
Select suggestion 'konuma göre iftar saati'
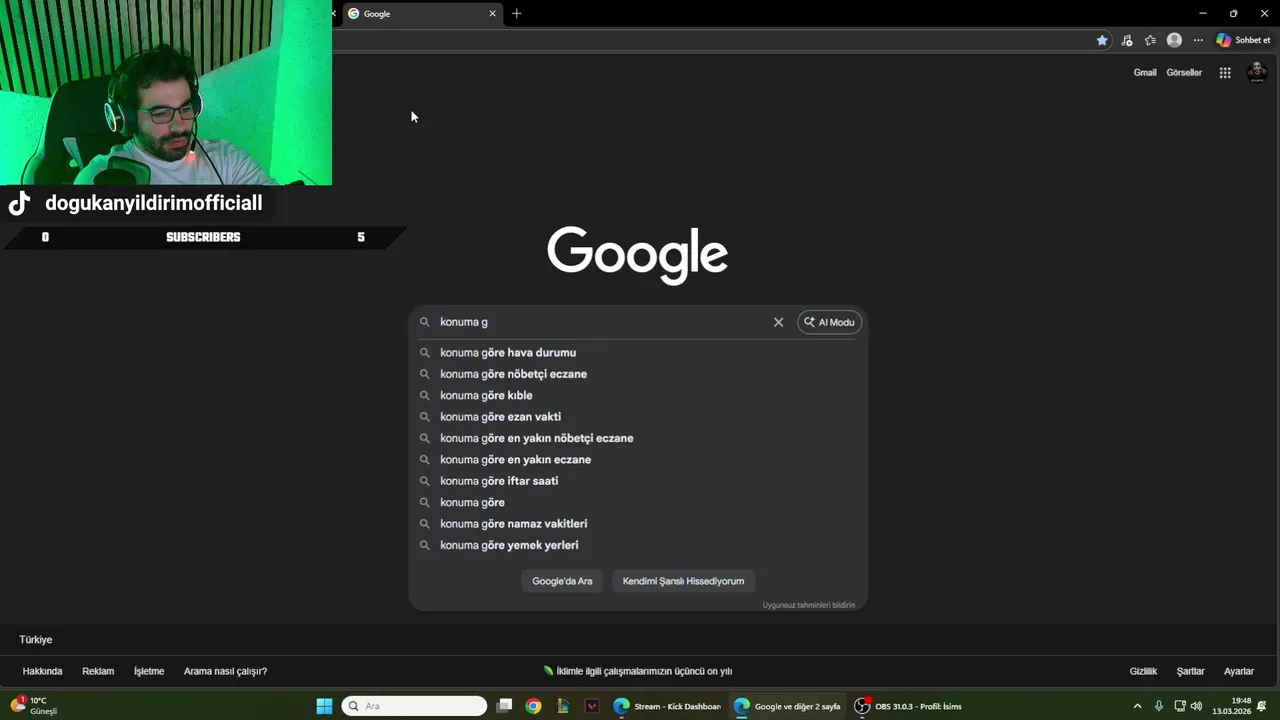pos(638,481)
